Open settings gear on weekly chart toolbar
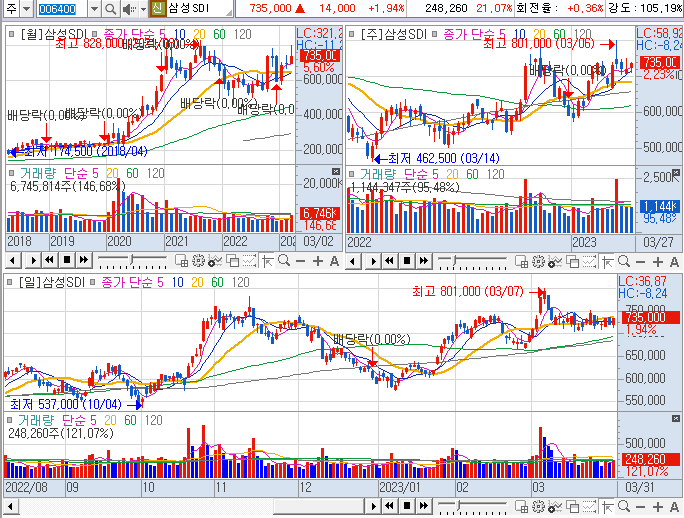Image resolution: width=684 pixels, height=518 pixels. 539,261
